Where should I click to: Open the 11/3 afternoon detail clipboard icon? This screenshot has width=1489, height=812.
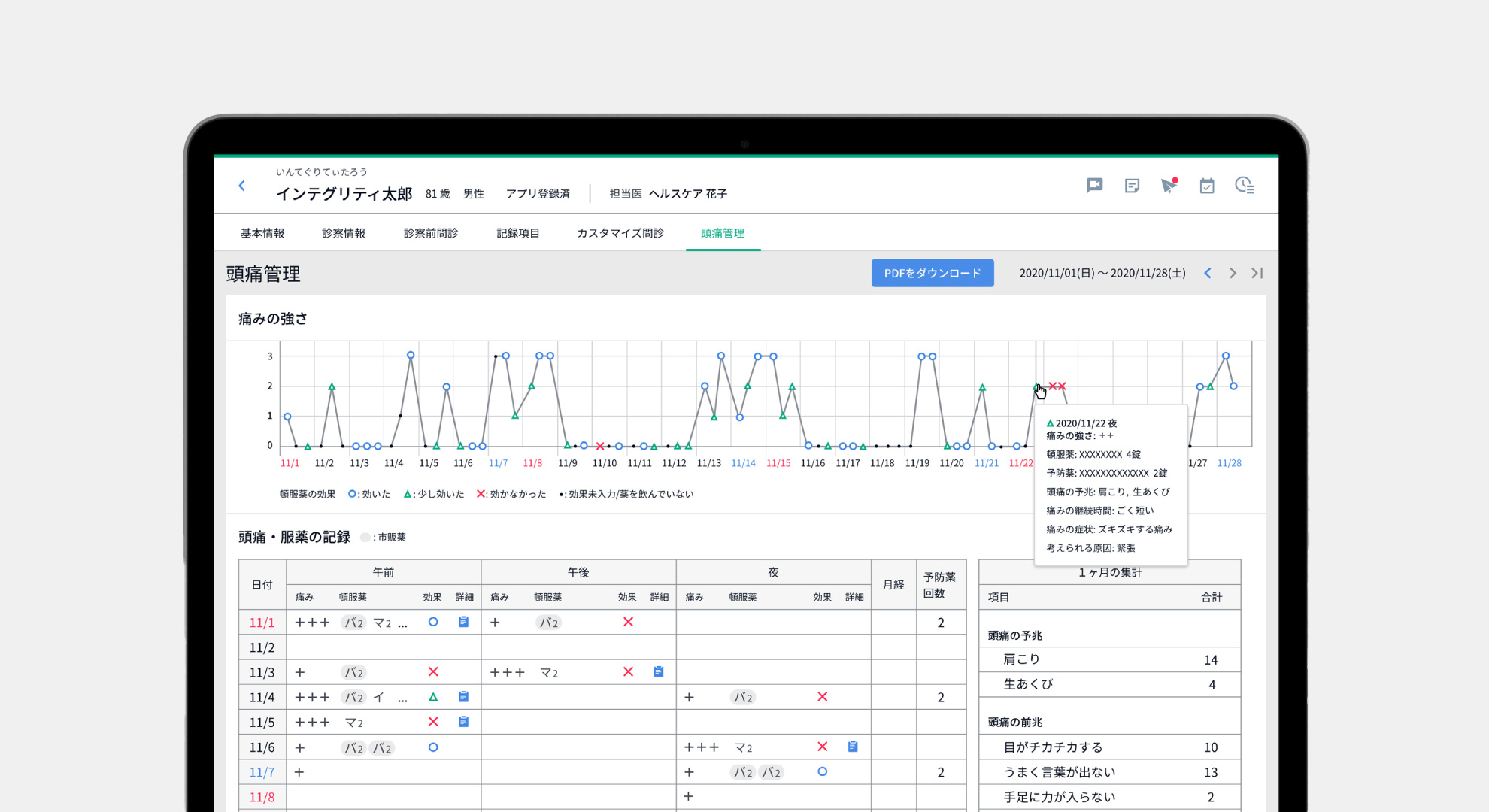coord(659,671)
